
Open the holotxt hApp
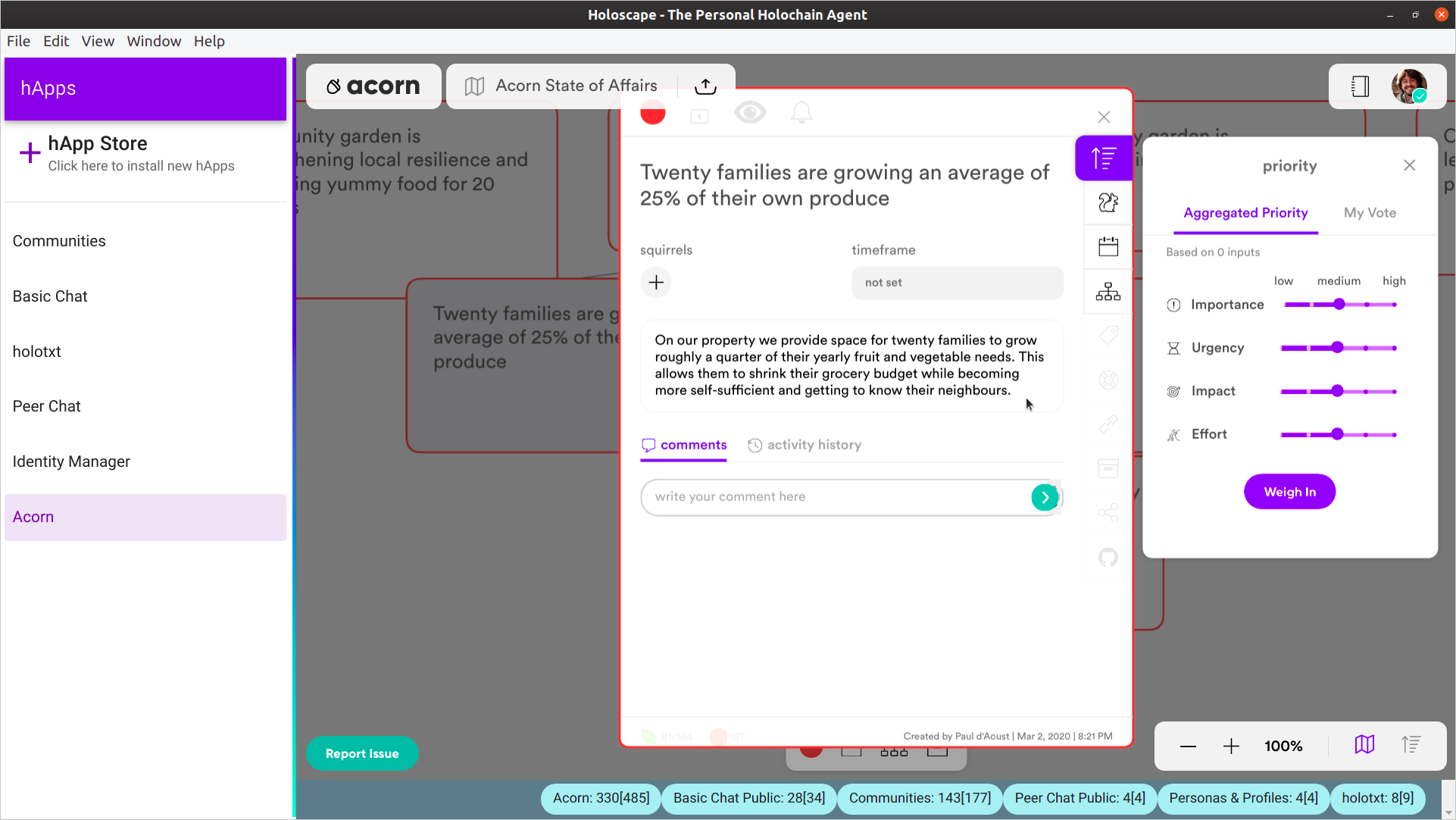[x=145, y=352]
